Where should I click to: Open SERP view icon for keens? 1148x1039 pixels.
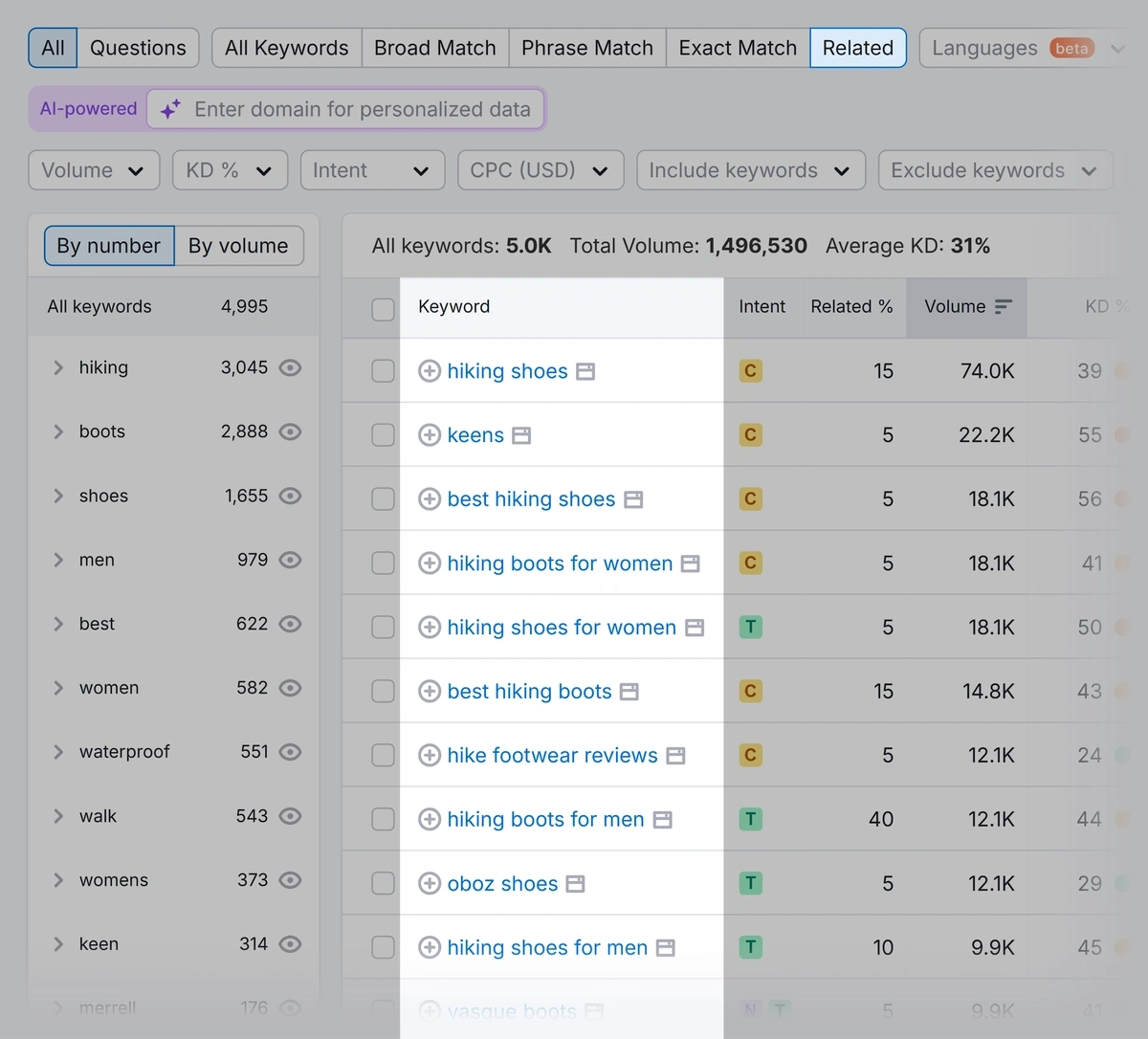521,435
